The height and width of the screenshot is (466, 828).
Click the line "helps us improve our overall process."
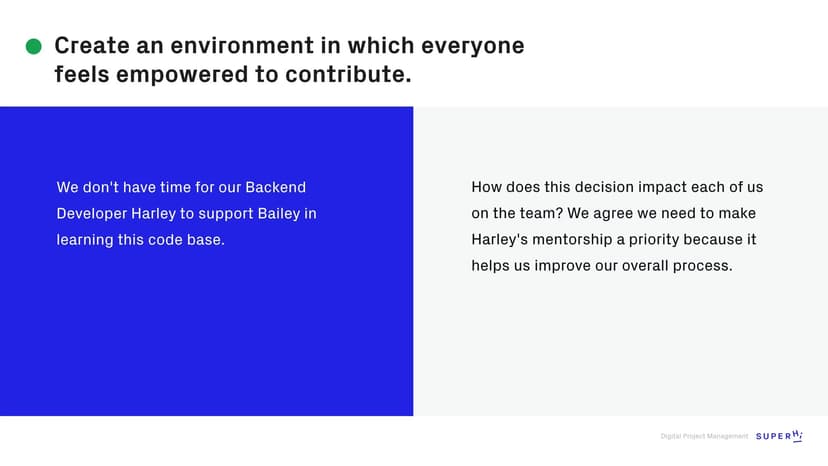pos(602,266)
